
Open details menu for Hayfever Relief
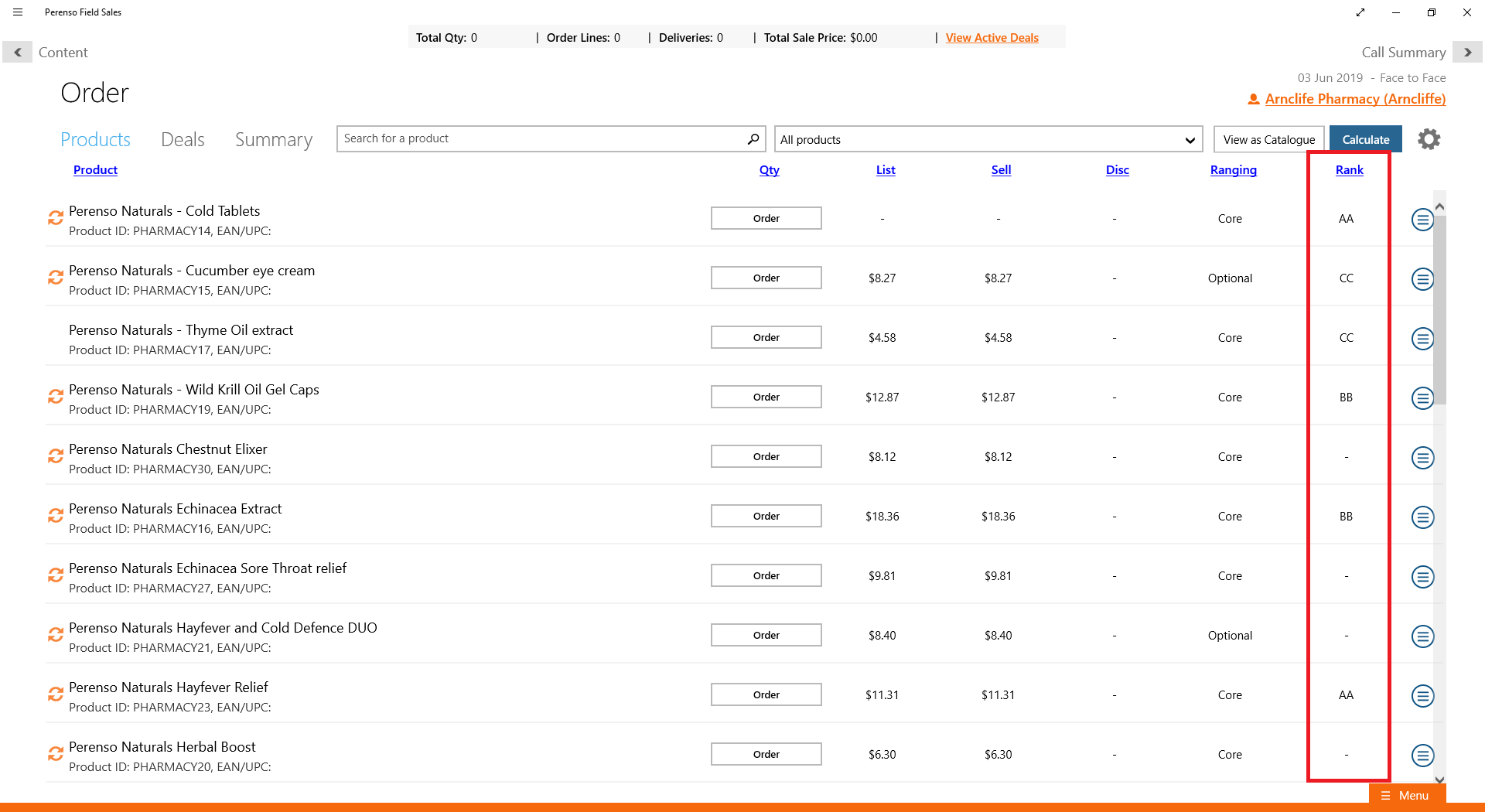coord(1422,696)
